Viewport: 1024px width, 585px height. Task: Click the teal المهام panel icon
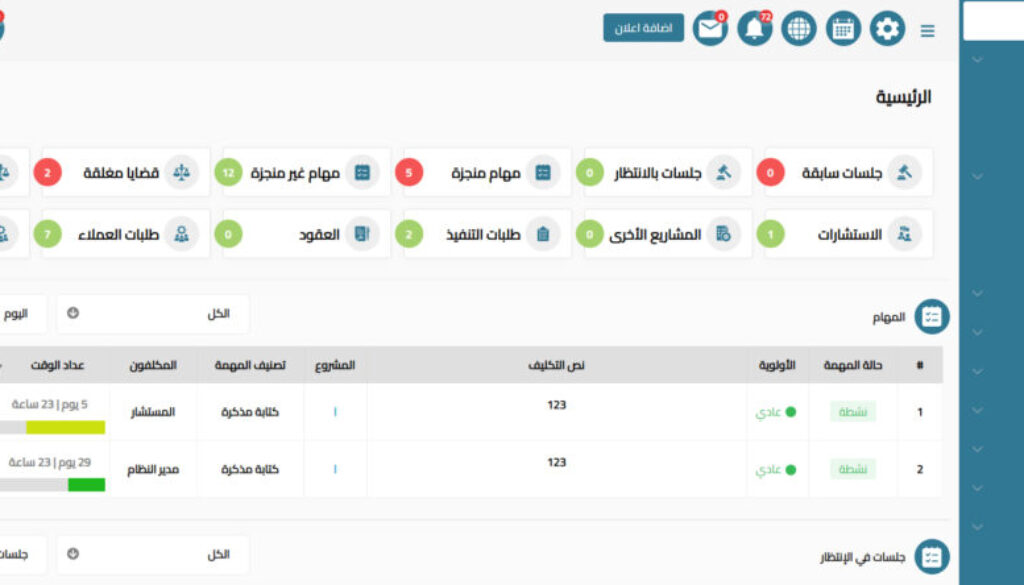tap(932, 315)
